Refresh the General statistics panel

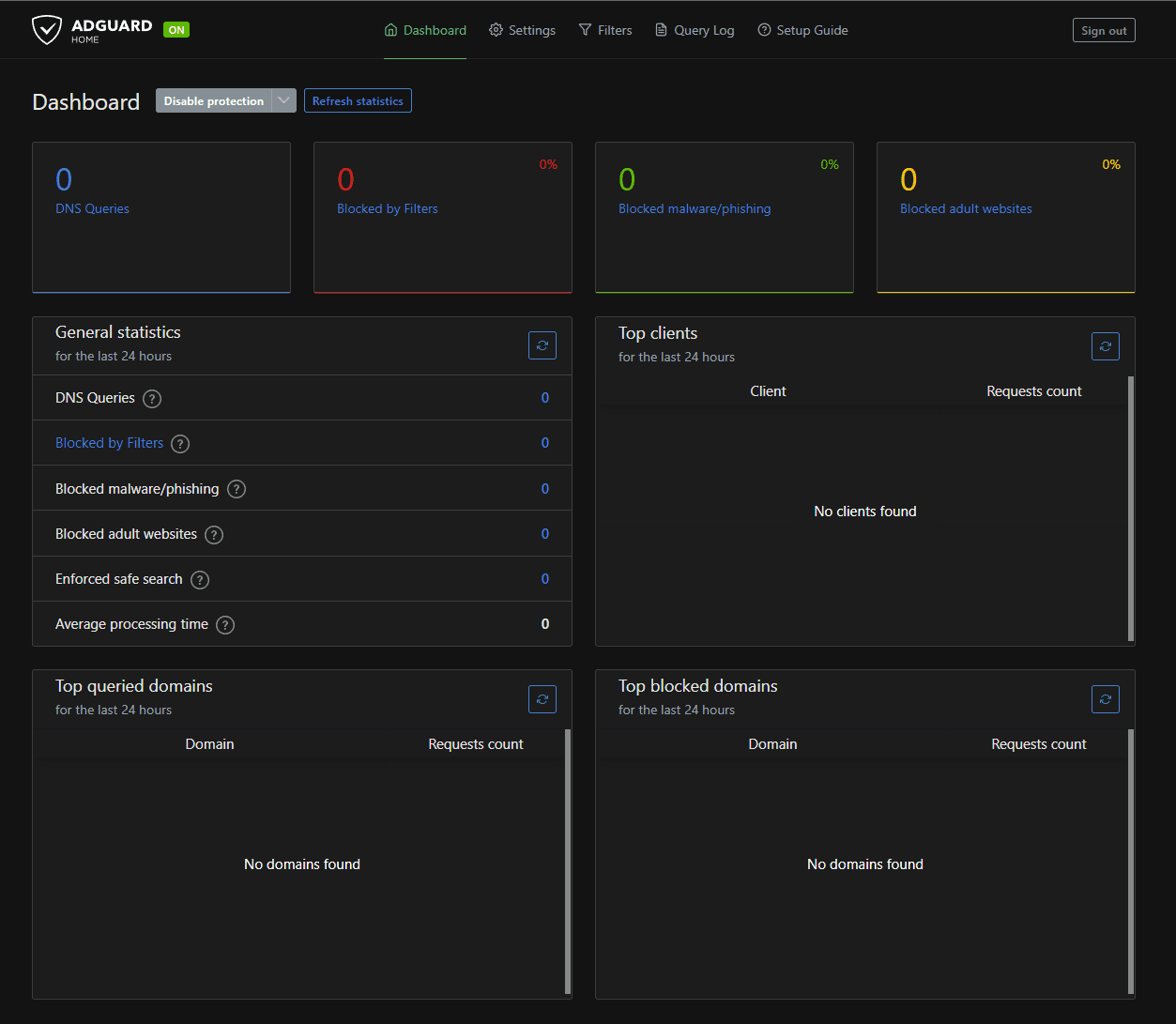[x=542, y=345]
